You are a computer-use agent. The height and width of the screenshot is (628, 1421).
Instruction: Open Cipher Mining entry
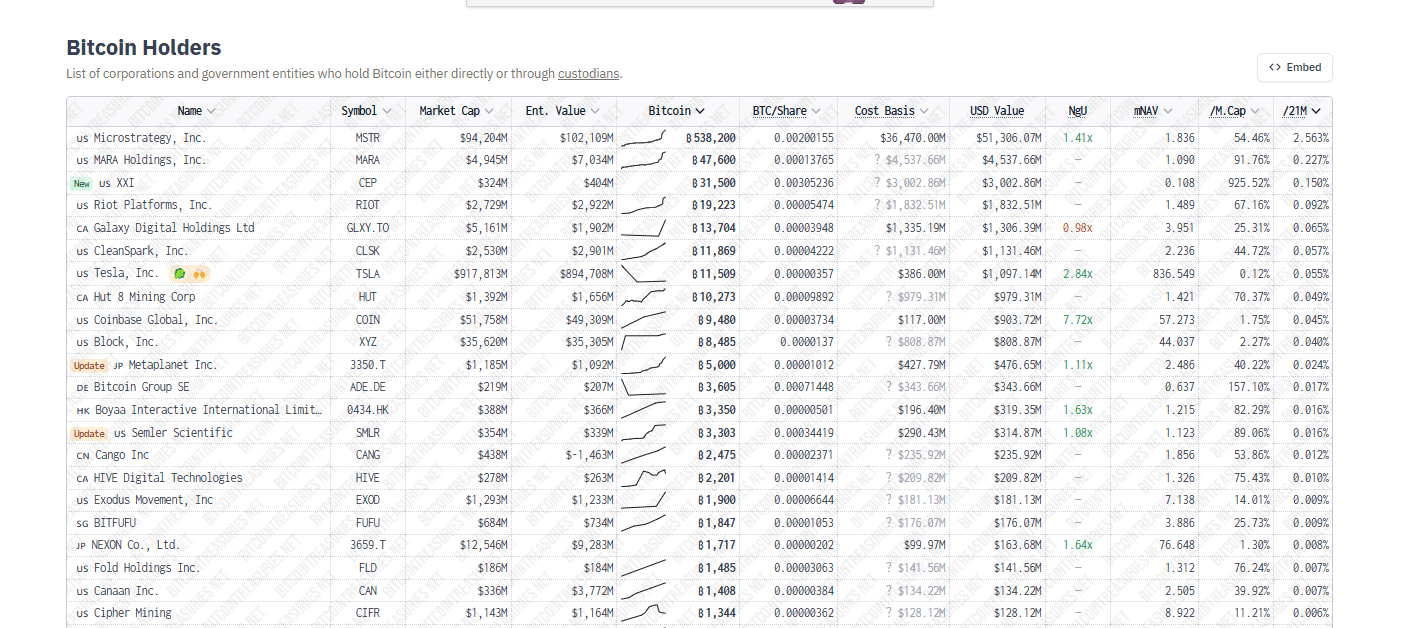pos(132,613)
